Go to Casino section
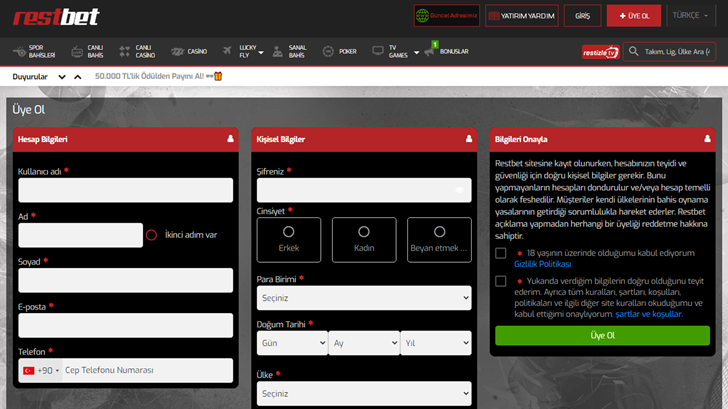This screenshot has width=728, height=409. click(x=189, y=52)
